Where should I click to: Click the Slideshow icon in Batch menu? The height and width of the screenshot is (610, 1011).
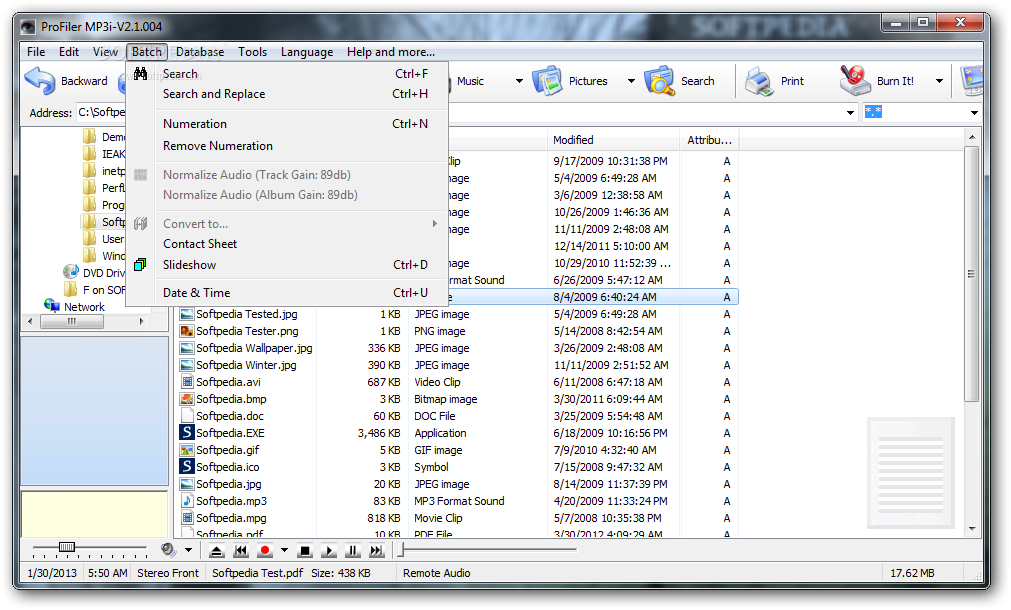140,265
